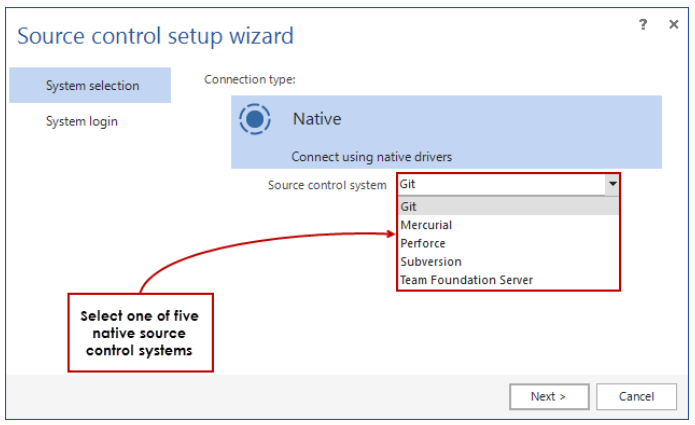Choose Team Foundation Server from the list
This screenshot has width=695, height=425.
(x=508, y=280)
